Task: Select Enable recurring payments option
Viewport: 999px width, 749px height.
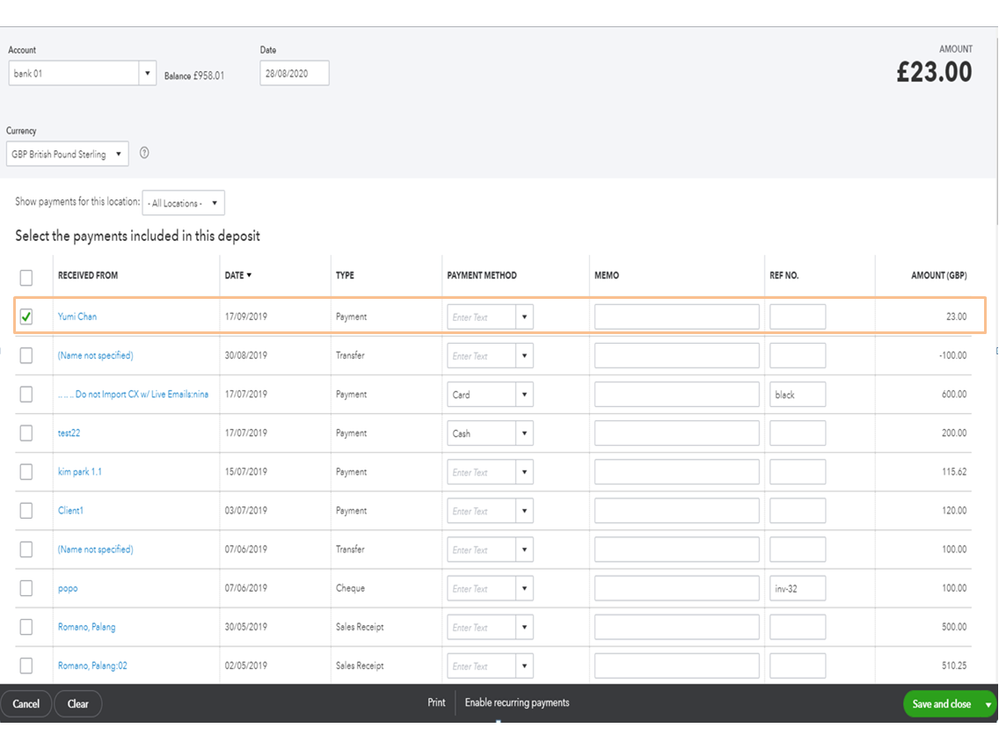Action: 517,703
